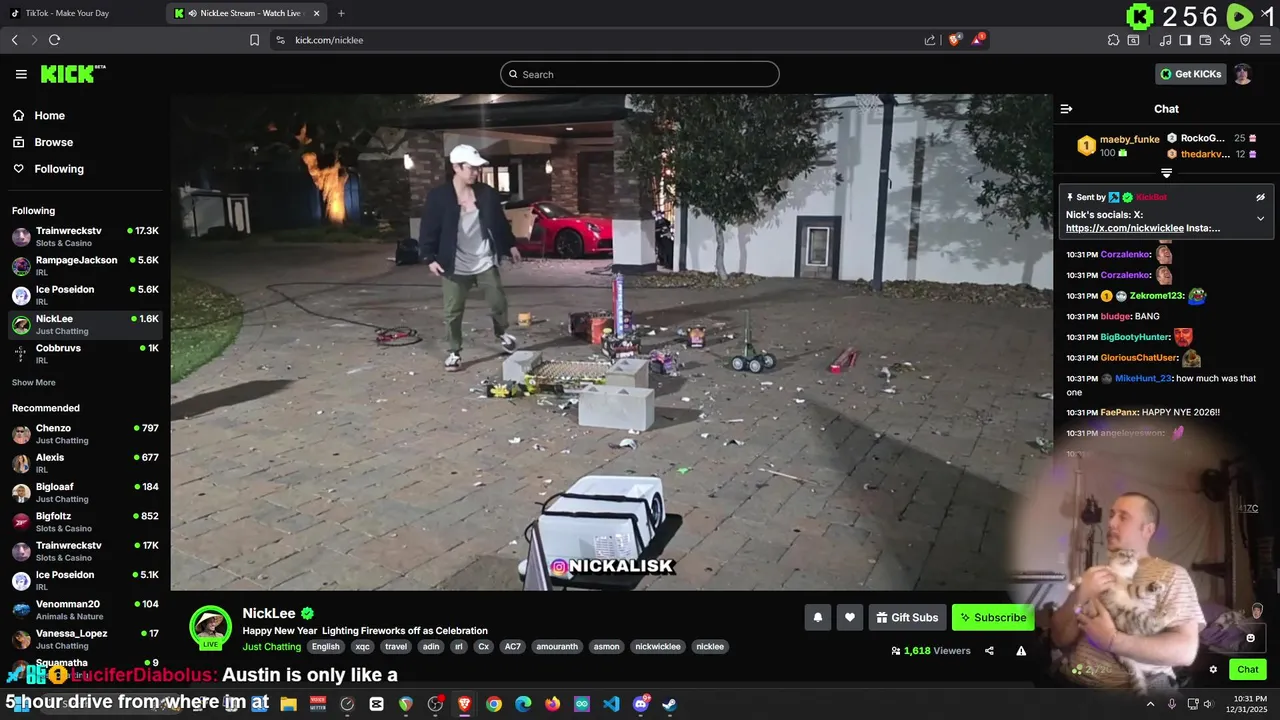The height and width of the screenshot is (720, 1280).
Task: Open Alexis recommended channel
Action: [85, 463]
